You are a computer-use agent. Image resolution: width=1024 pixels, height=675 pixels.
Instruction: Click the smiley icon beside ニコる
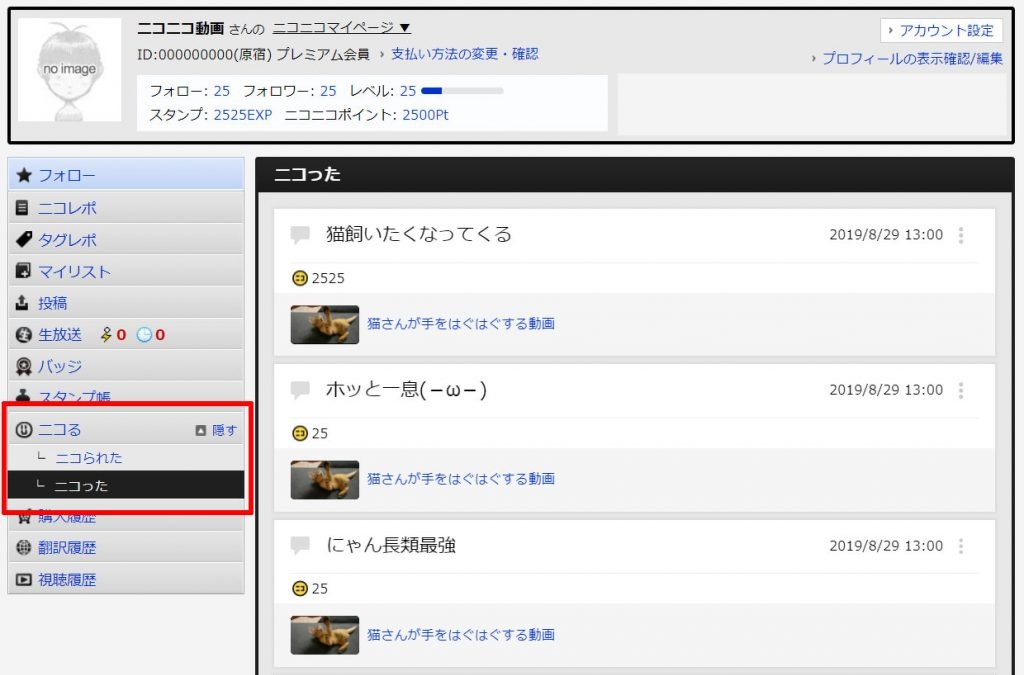24,430
